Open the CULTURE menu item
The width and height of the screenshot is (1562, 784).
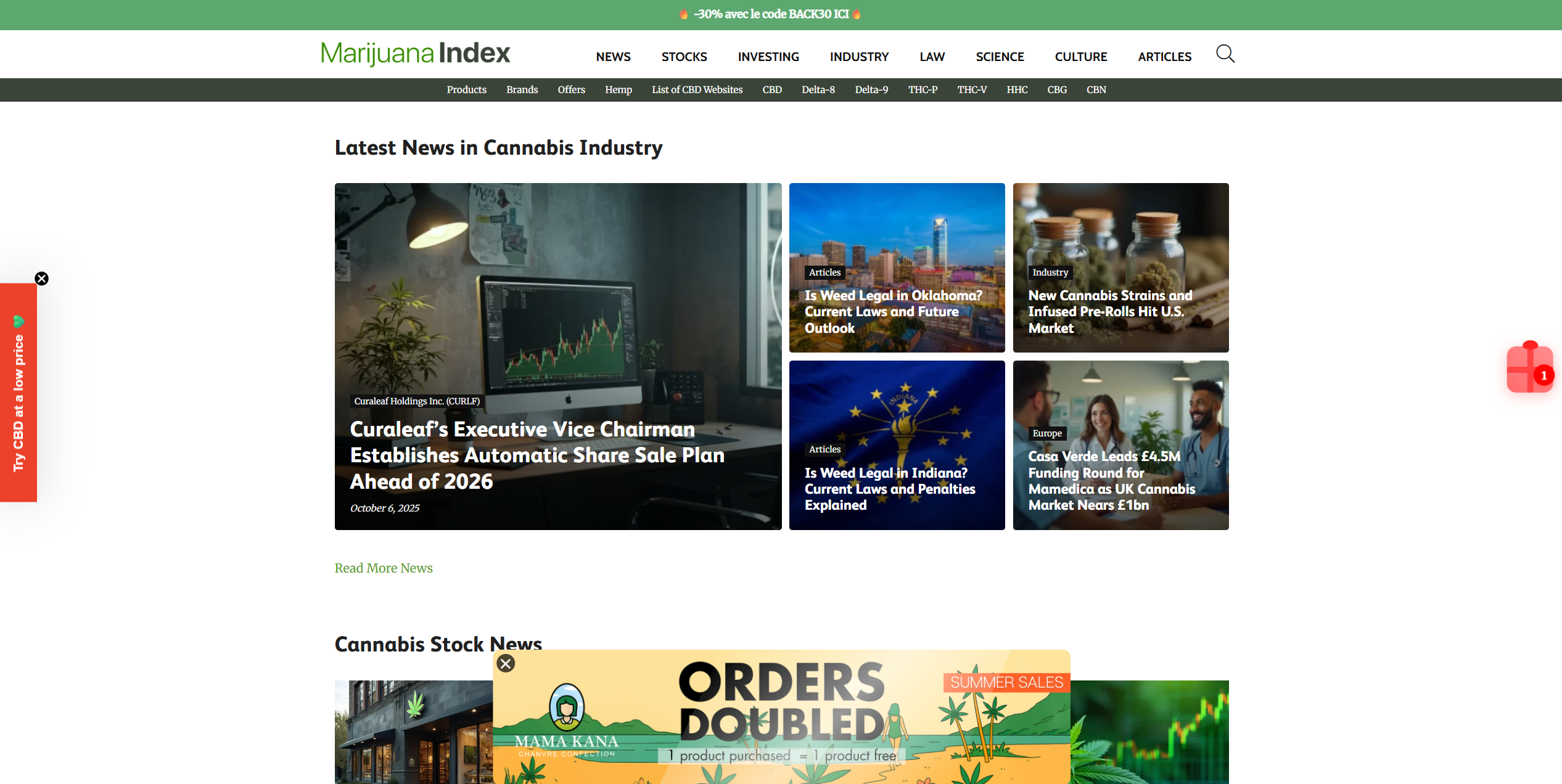pyautogui.click(x=1080, y=57)
